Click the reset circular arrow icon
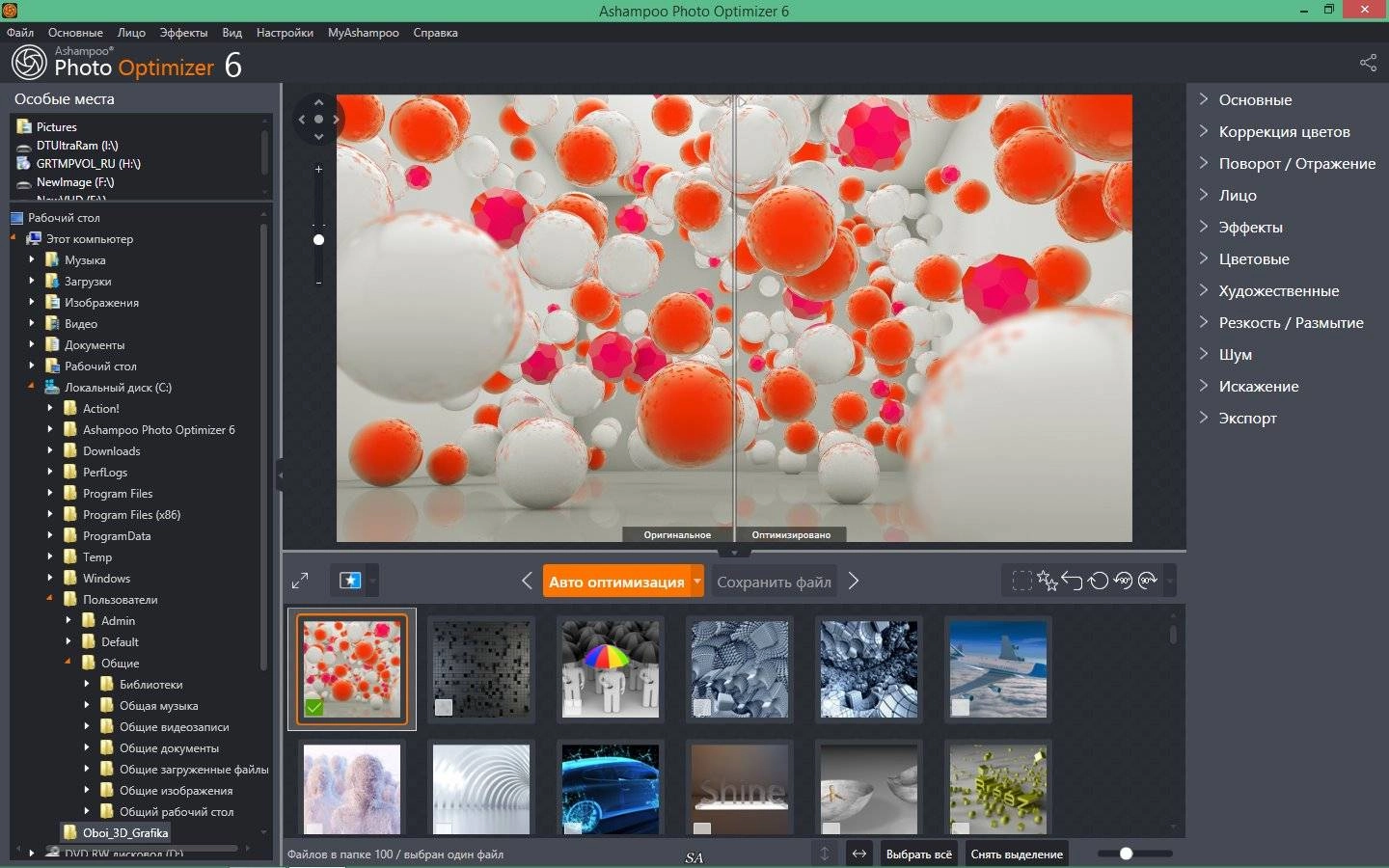This screenshot has height=868, width=1389. click(1098, 581)
